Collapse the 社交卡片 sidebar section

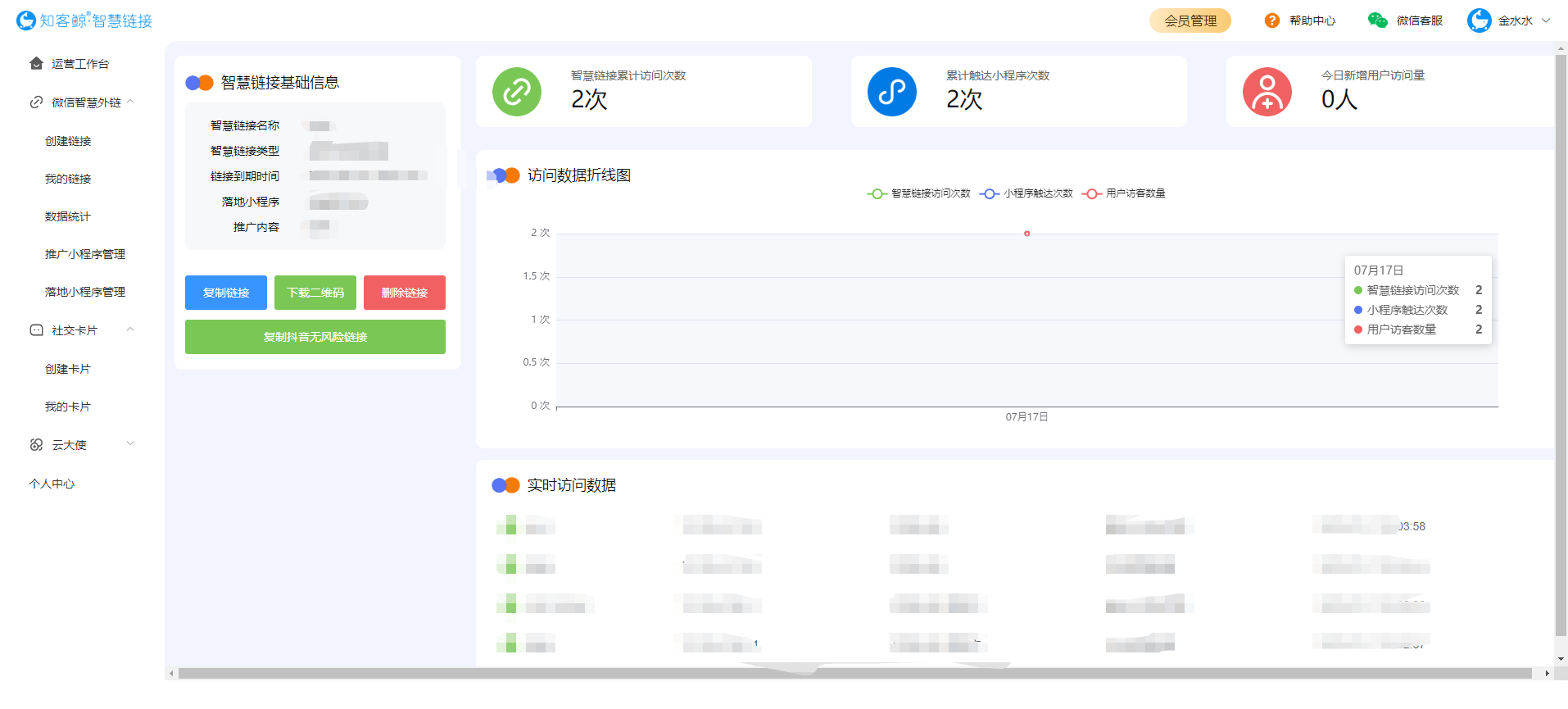point(130,330)
